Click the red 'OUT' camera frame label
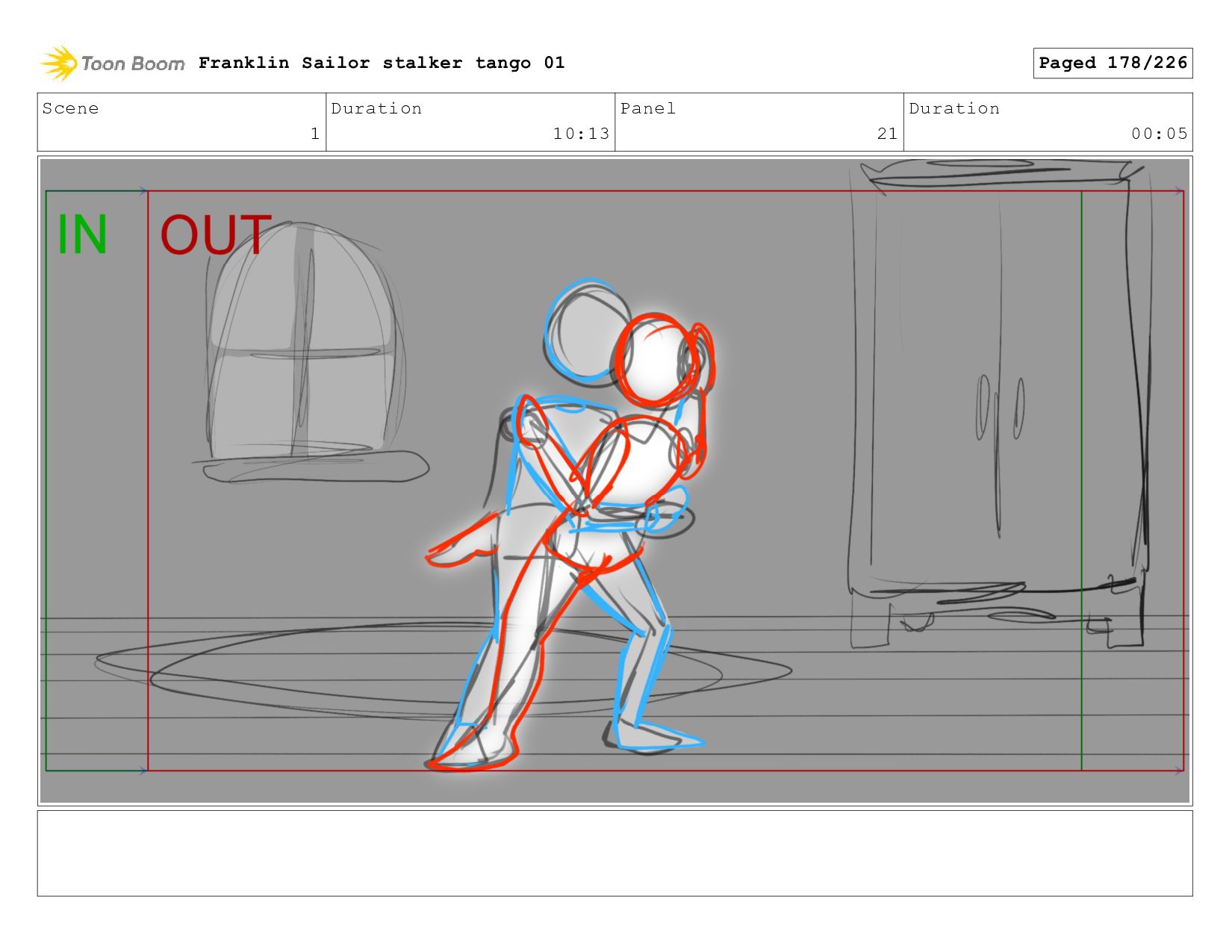The height and width of the screenshot is (952, 1232). 216,234
